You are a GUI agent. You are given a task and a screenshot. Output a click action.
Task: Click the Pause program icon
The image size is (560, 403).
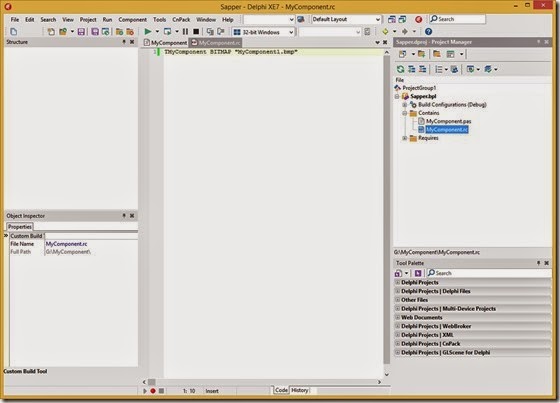(185, 32)
